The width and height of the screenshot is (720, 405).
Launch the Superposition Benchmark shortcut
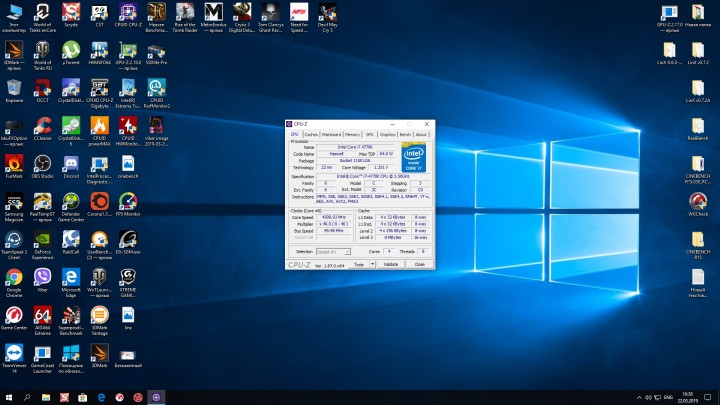pos(71,321)
